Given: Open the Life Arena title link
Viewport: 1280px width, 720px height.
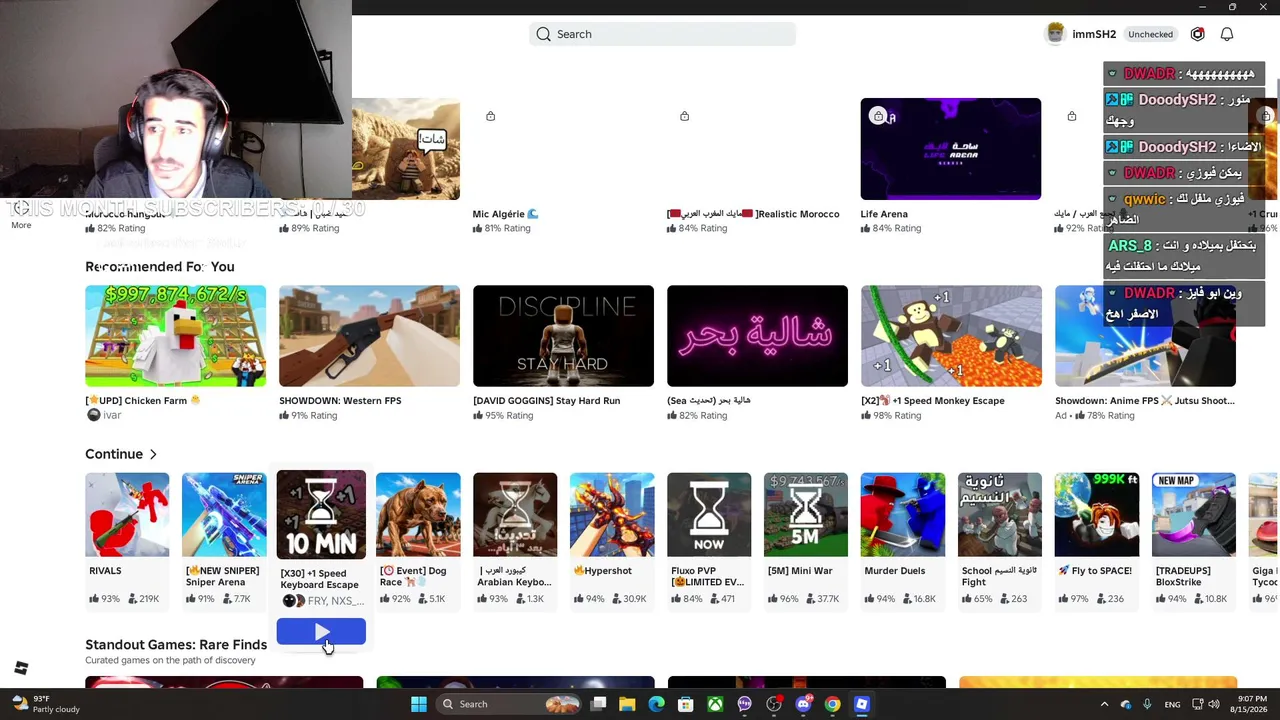Looking at the screenshot, I should (884, 214).
